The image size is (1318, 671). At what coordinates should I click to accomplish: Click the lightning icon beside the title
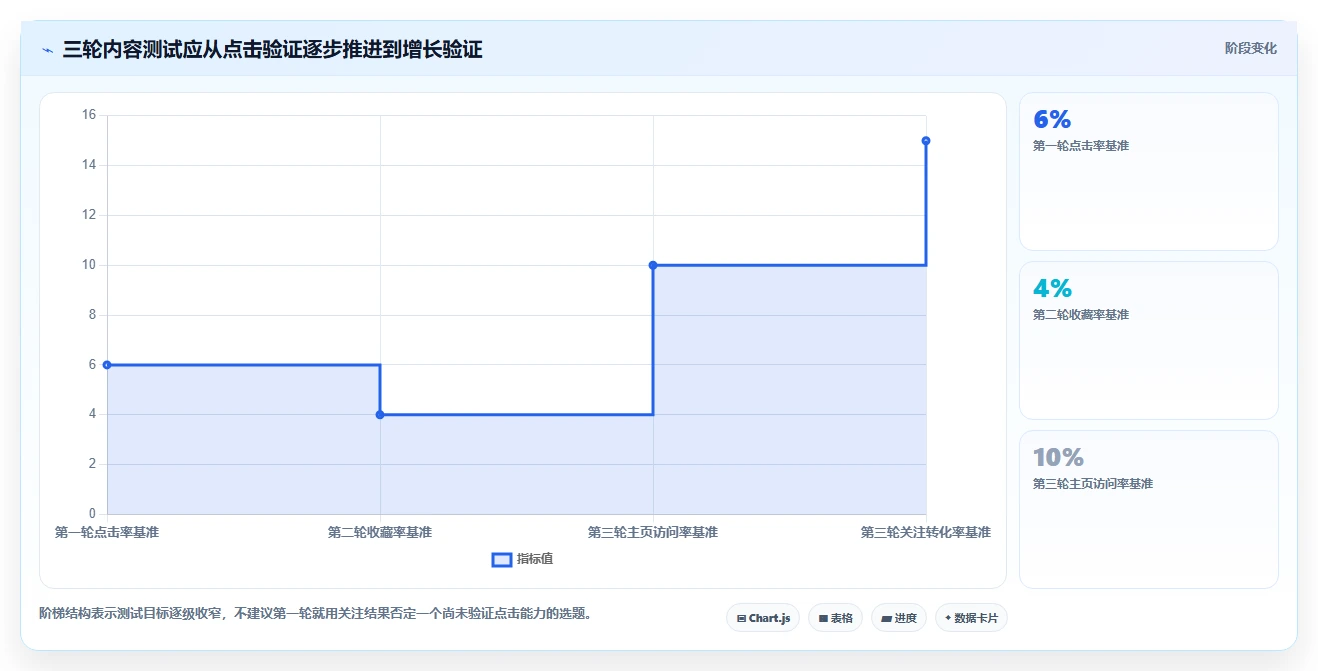47,50
